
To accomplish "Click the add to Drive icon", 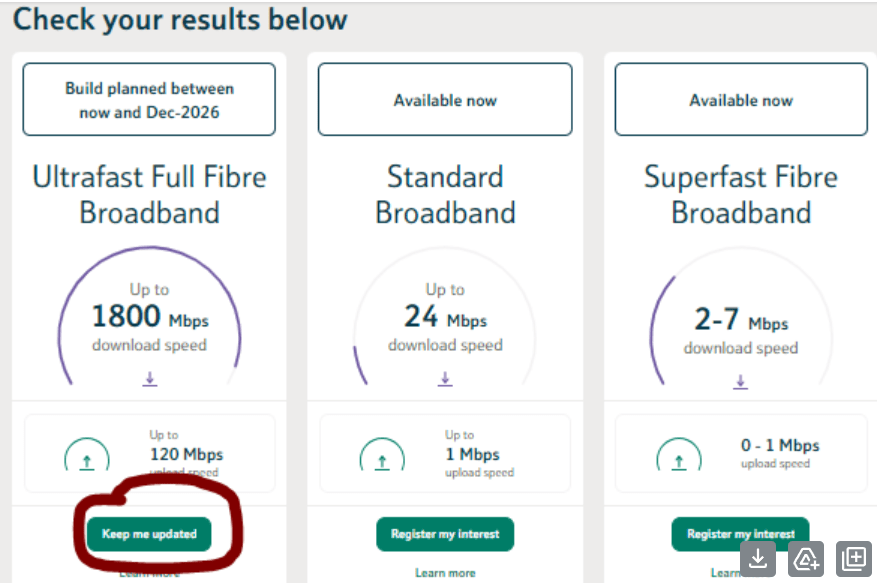I will coord(806,559).
